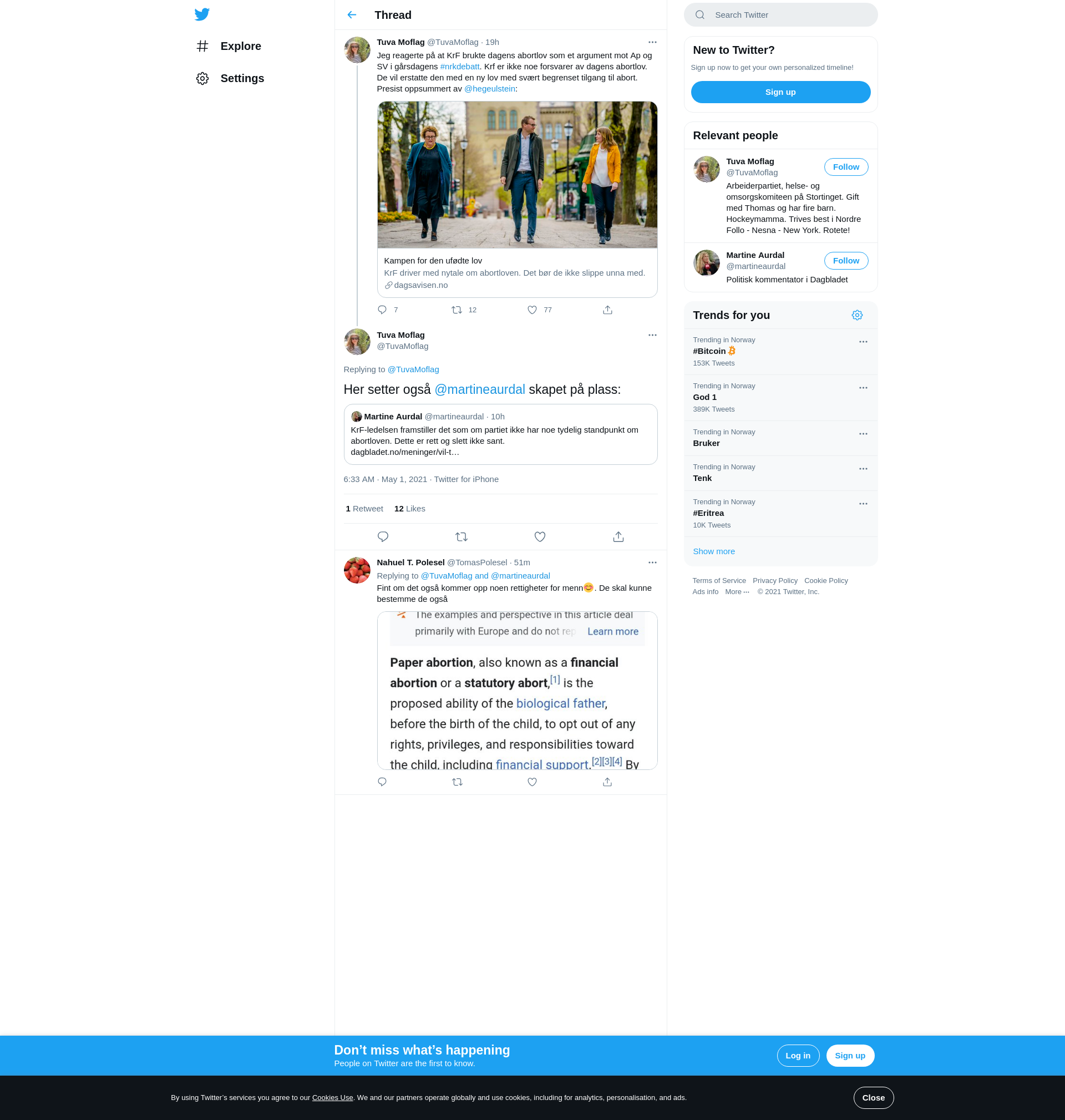The height and width of the screenshot is (1120, 1065).
Task: Open Privacy Policy link
Action: coord(775,580)
